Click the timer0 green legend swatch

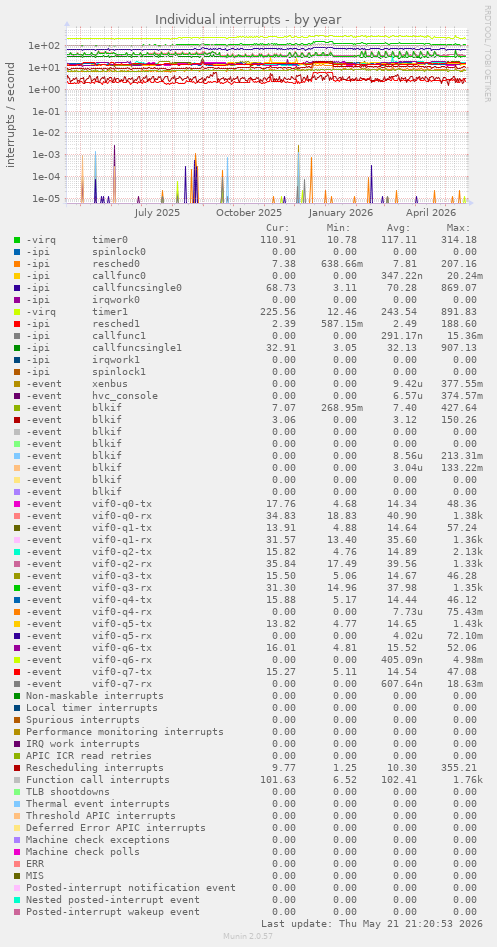click(17, 240)
